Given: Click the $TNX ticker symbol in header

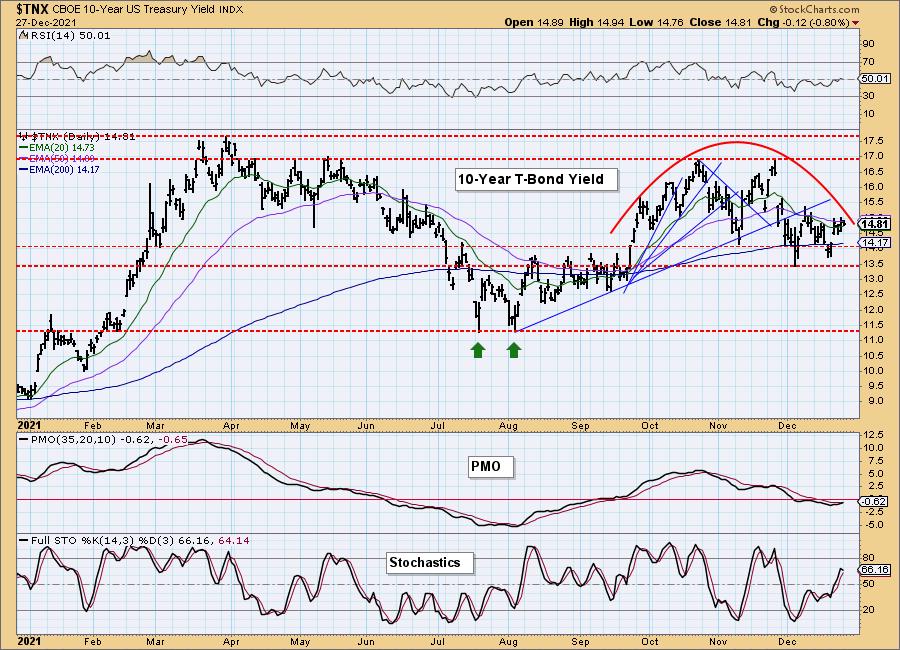Looking at the screenshot, I should pos(33,9).
